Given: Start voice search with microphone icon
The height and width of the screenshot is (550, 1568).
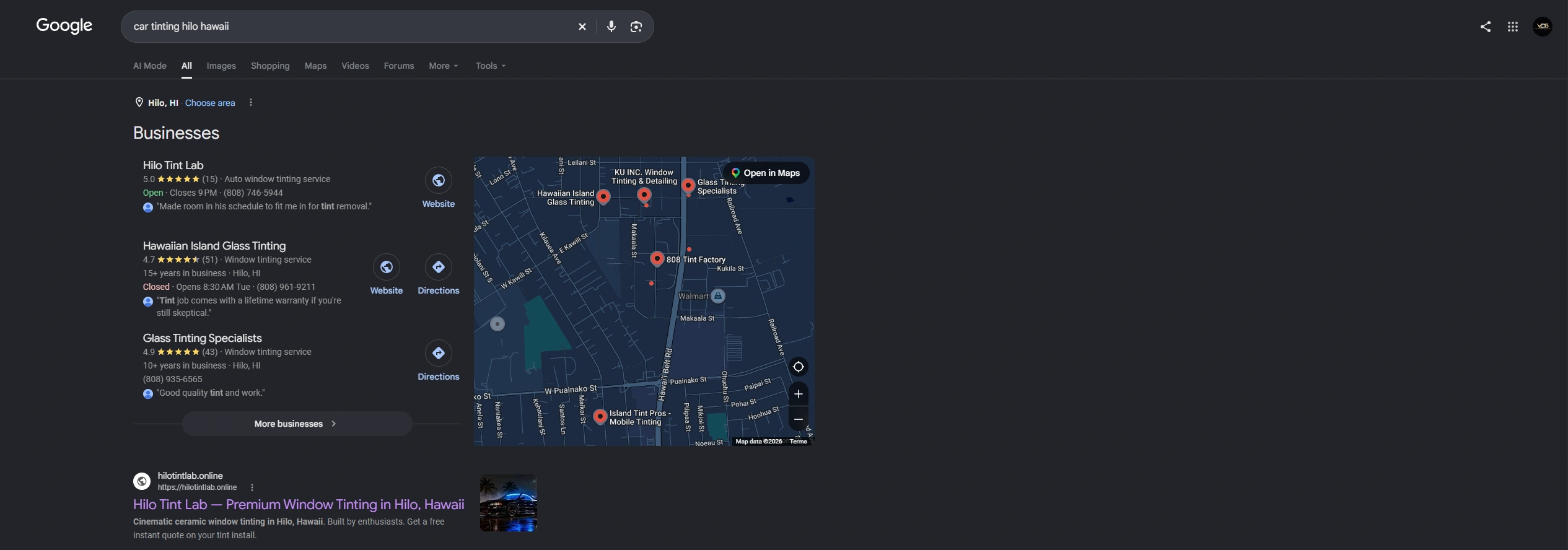Looking at the screenshot, I should pos(611,27).
